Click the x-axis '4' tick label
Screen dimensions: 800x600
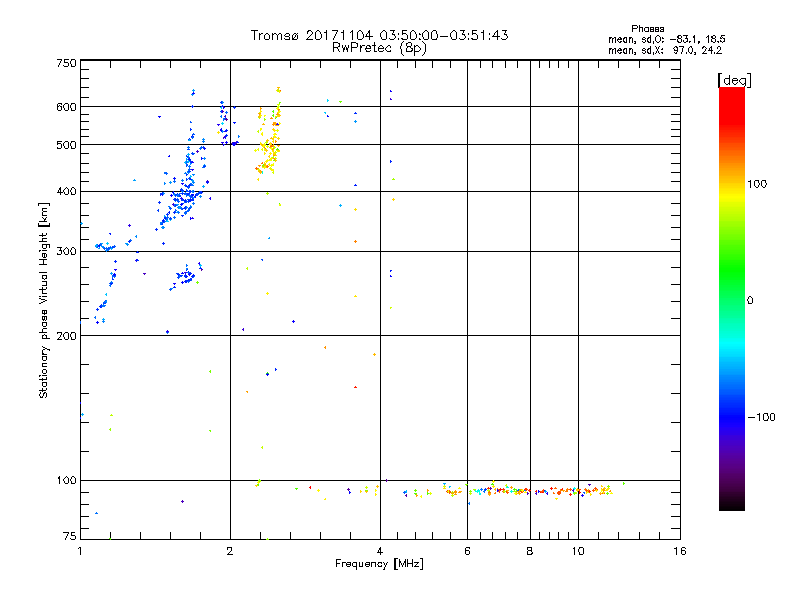pyautogui.click(x=380, y=551)
